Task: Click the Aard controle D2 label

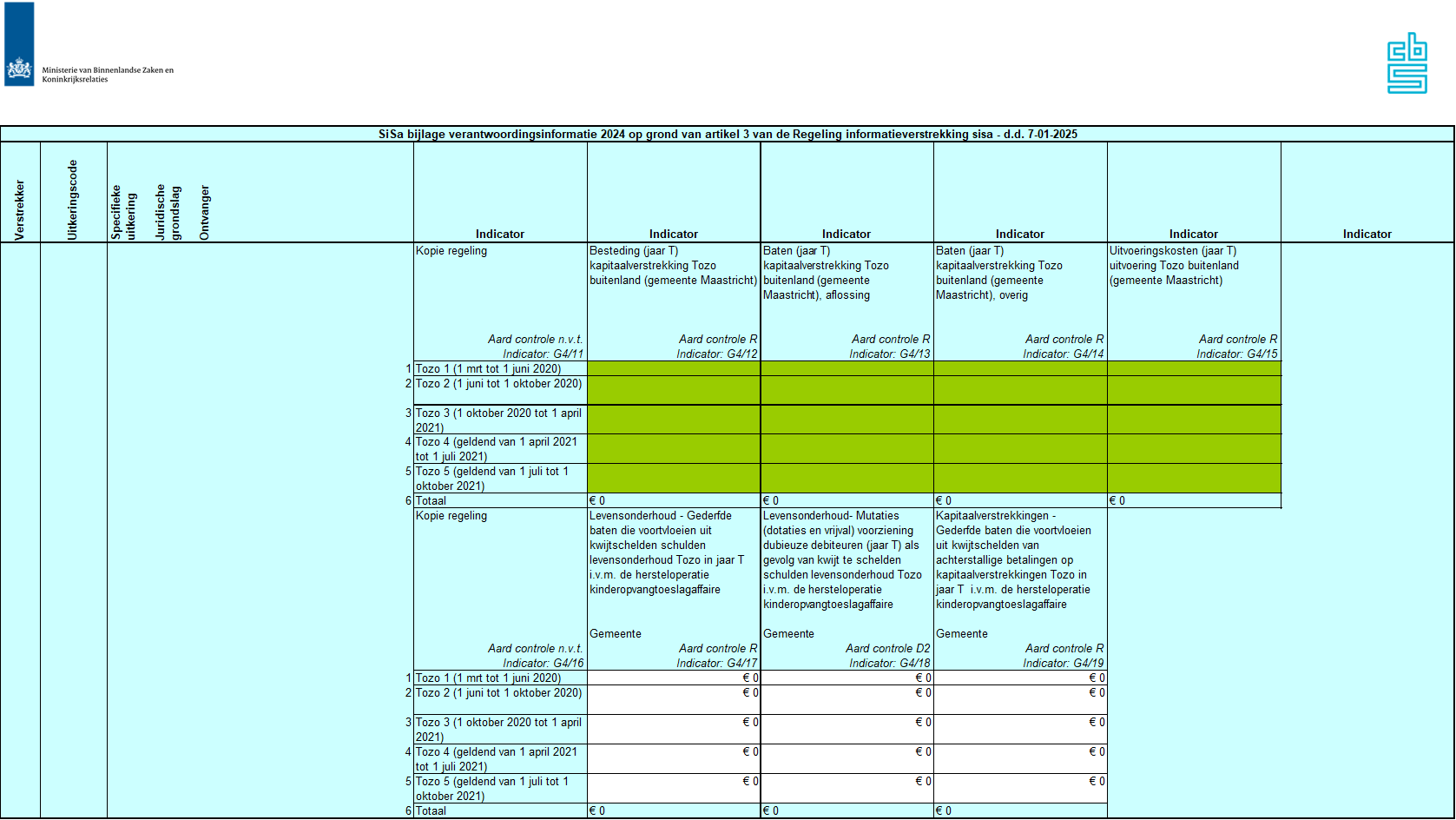Action: [887, 649]
